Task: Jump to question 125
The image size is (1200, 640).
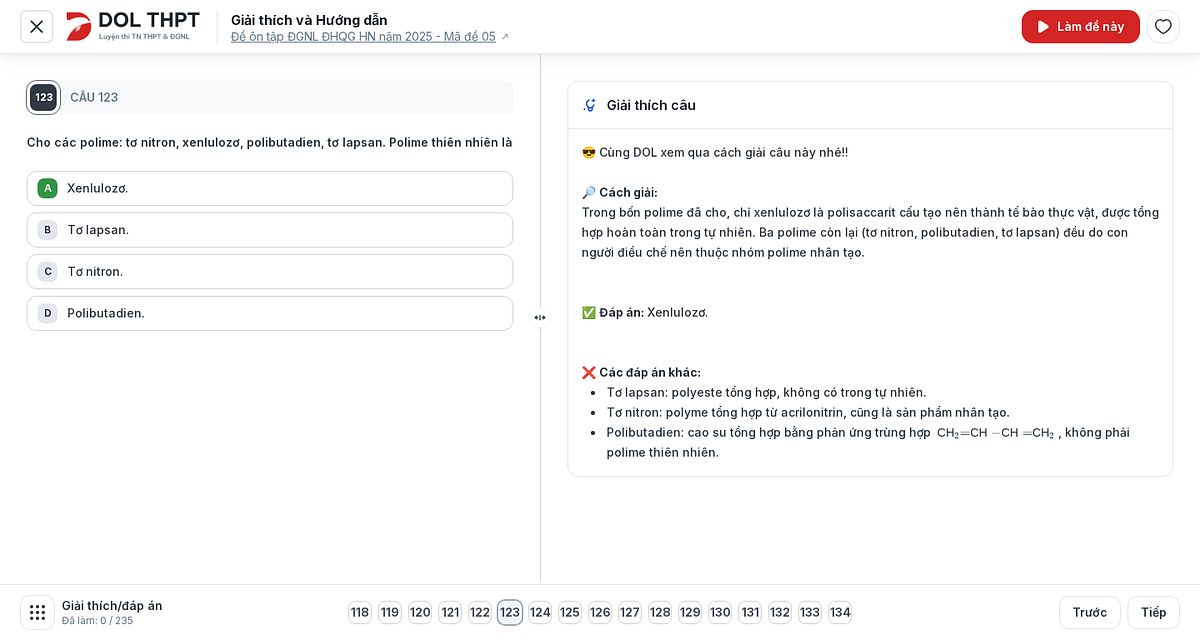Action: (x=570, y=612)
